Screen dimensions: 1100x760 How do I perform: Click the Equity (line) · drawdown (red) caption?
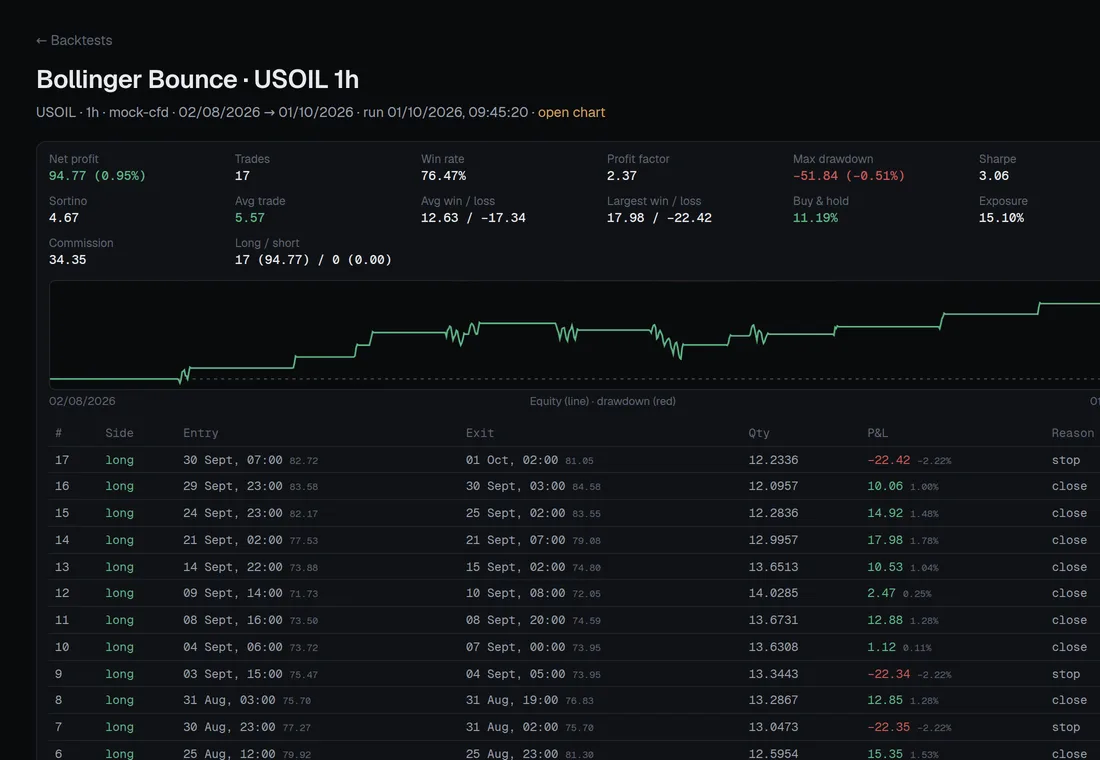[603, 401]
